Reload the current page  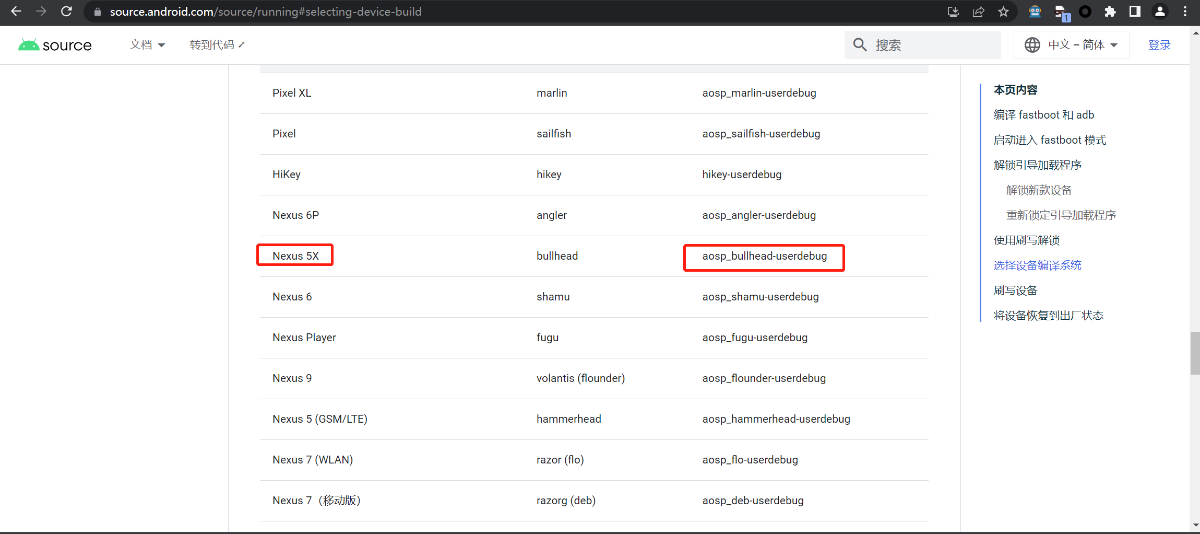click(66, 12)
